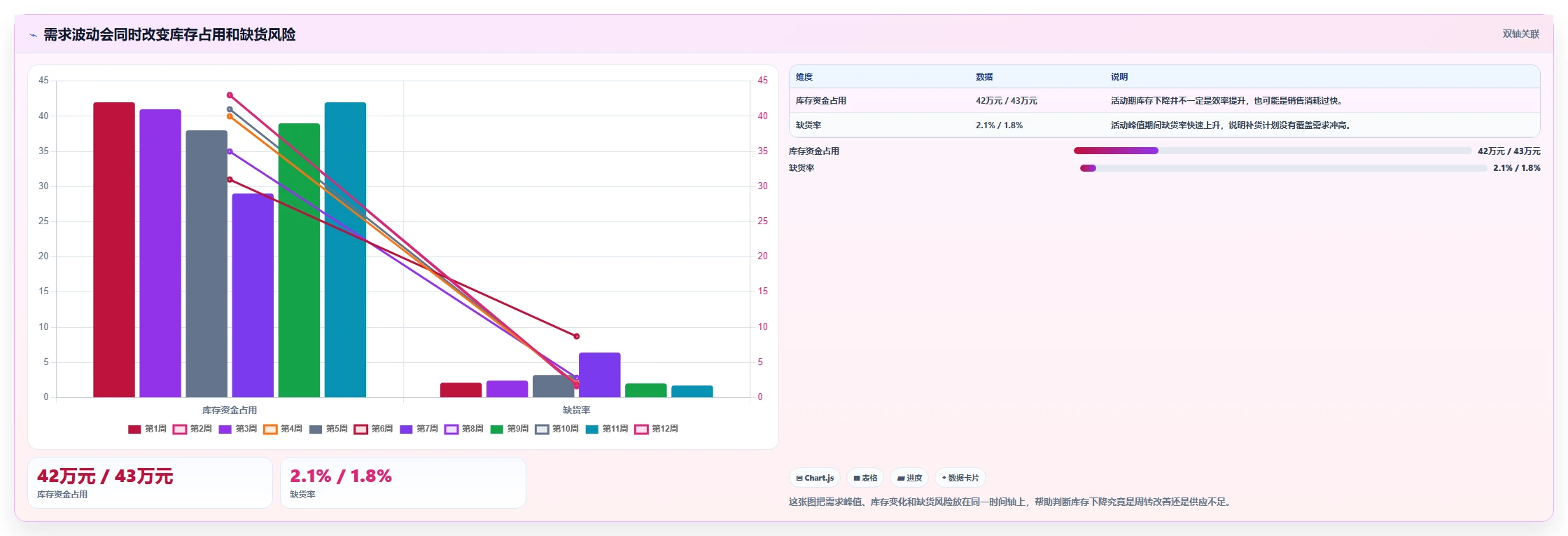Image resolution: width=1568 pixels, height=536 pixels.
Task: Click the 维度 table column header
Action: pyautogui.click(x=804, y=77)
